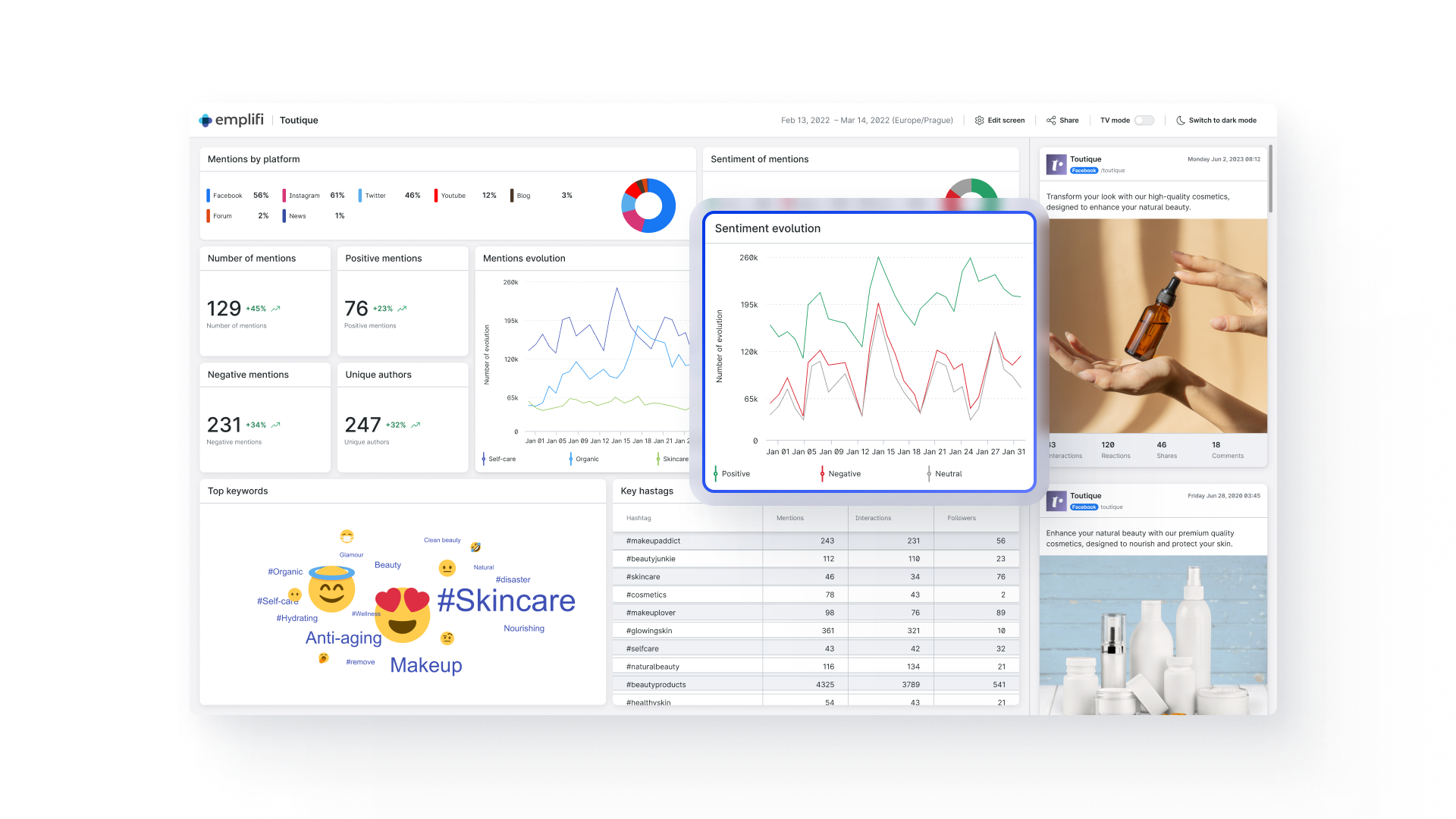This screenshot has width=1456, height=819.
Task: Click the #Organic keyword
Action: tap(285, 572)
